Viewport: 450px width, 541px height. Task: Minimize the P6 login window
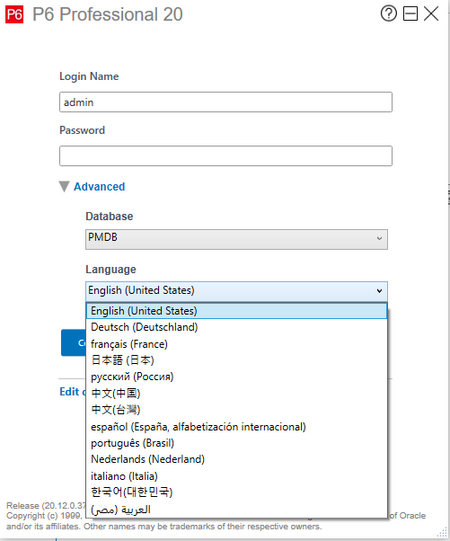410,14
